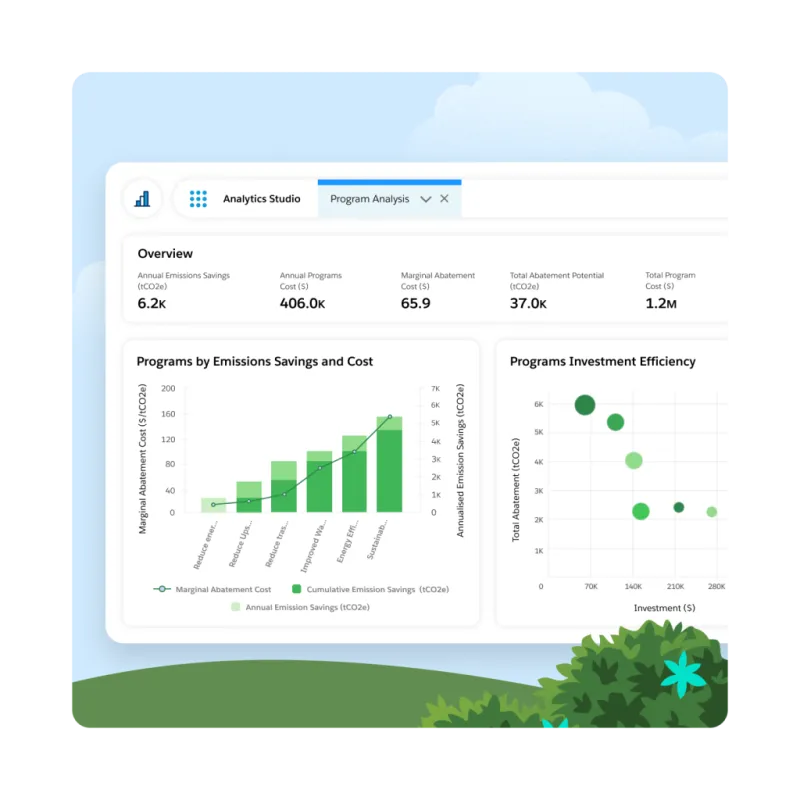Click the 65.9 marginal abatement cost value
800x800 pixels.
[415, 304]
